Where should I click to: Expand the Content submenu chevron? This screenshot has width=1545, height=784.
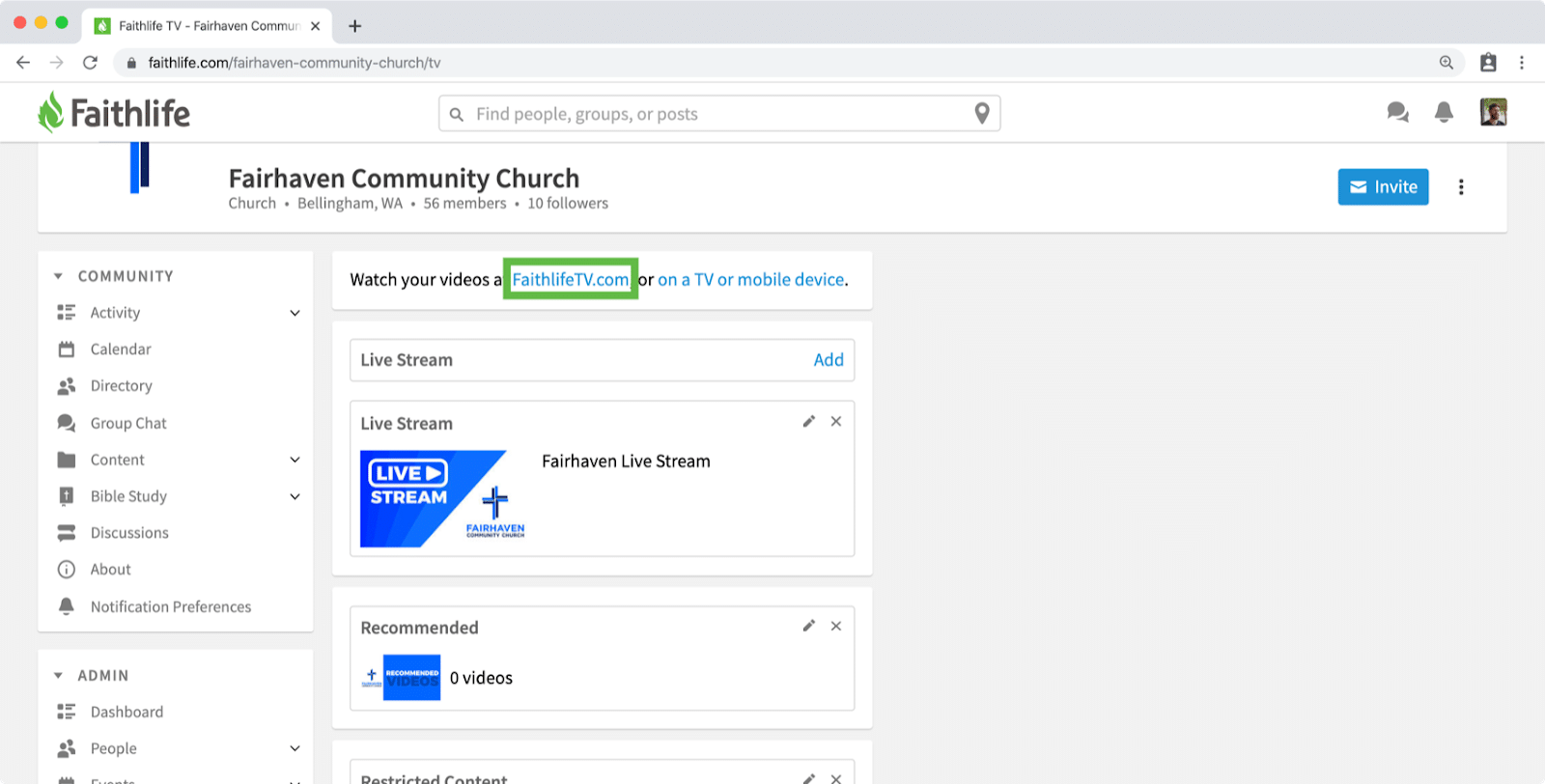pos(295,460)
